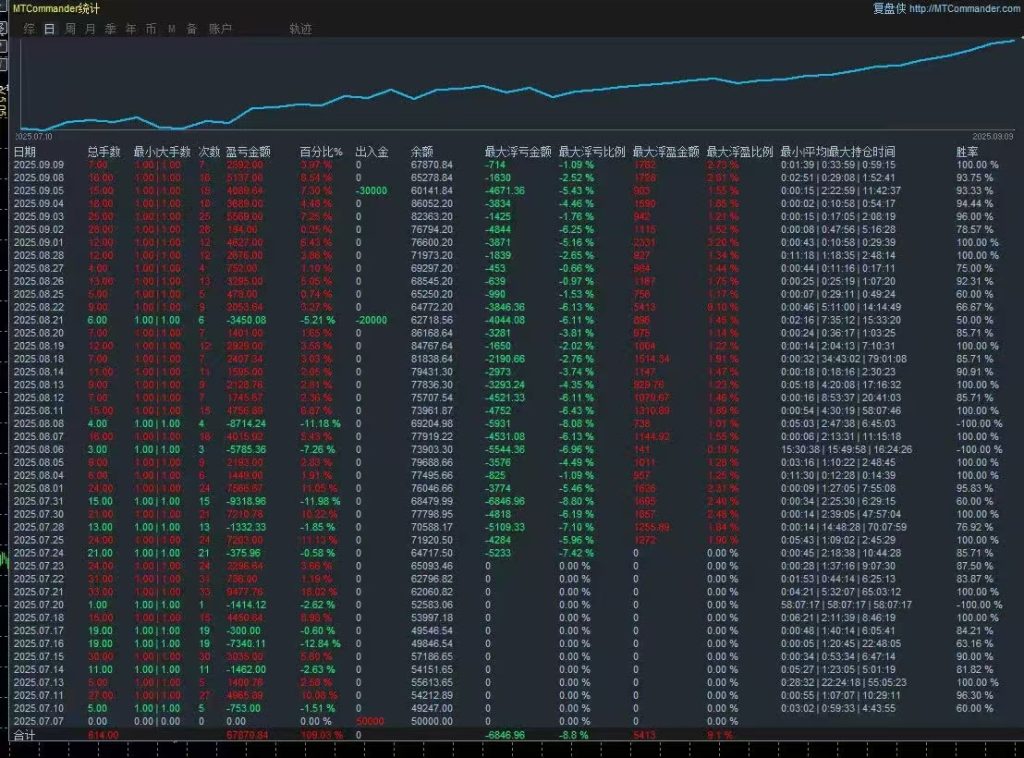
Task: Select the 年 (yearly) period tab
Action: (130, 29)
